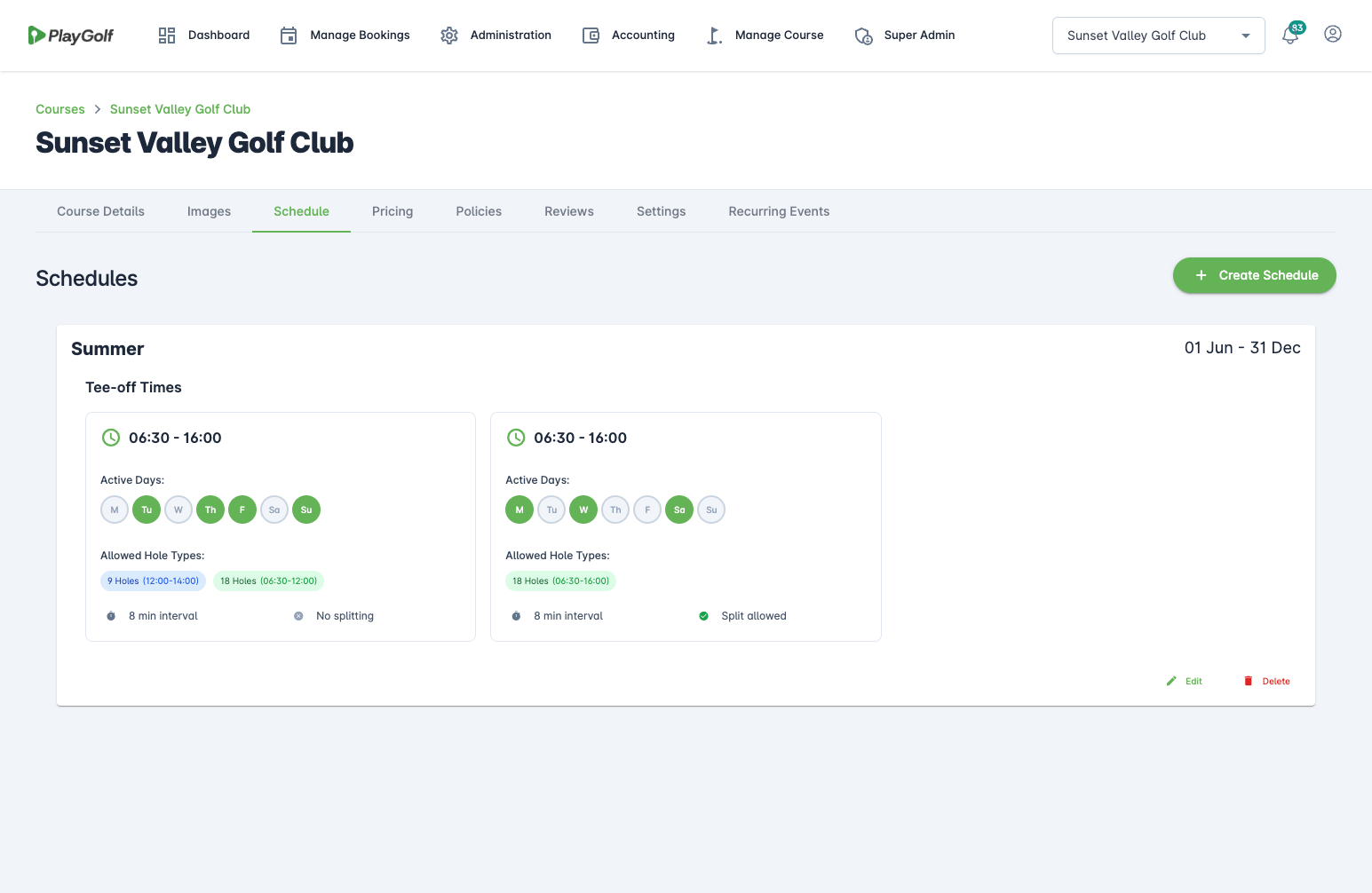Click the PlayGolf logo
Image resolution: width=1372 pixels, height=893 pixels.
click(71, 36)
